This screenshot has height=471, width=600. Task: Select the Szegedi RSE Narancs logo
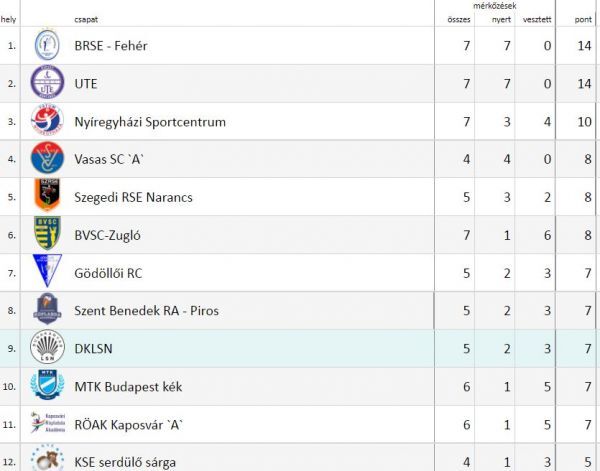[47, 195]
